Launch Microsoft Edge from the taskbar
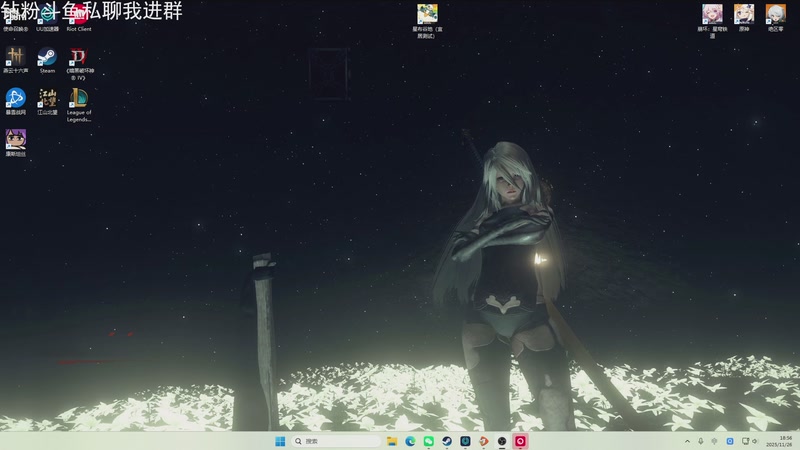Viewport: 800px width, 450px height. click(x=410, y=441)
